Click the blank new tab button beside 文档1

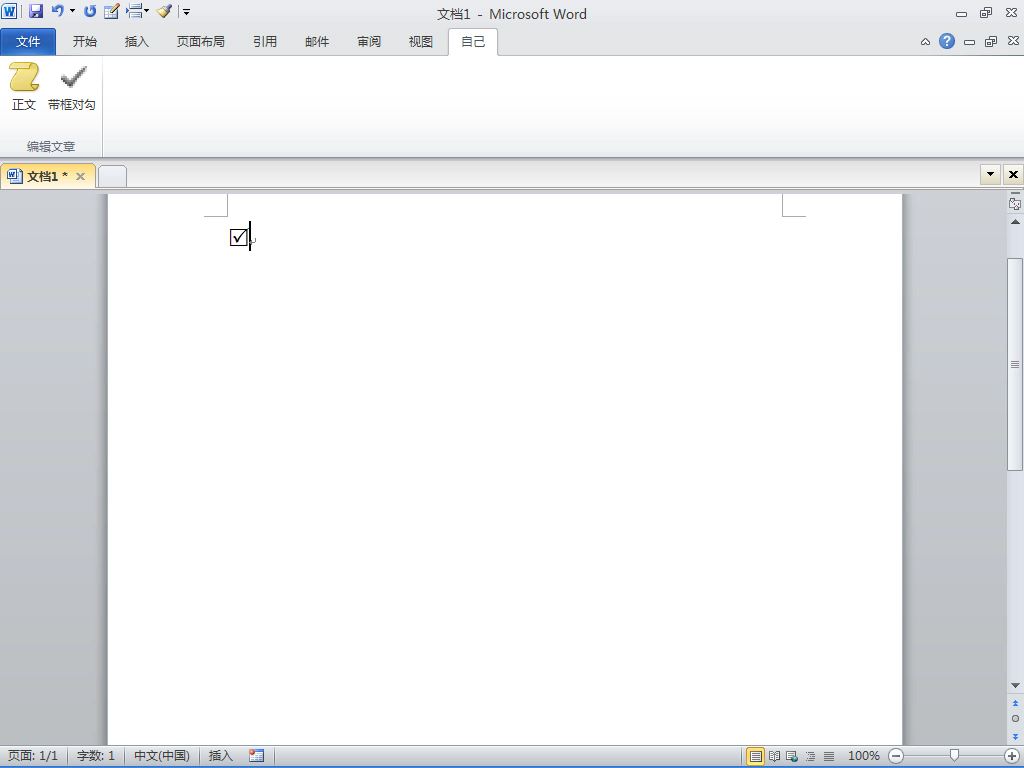point(112,176)
